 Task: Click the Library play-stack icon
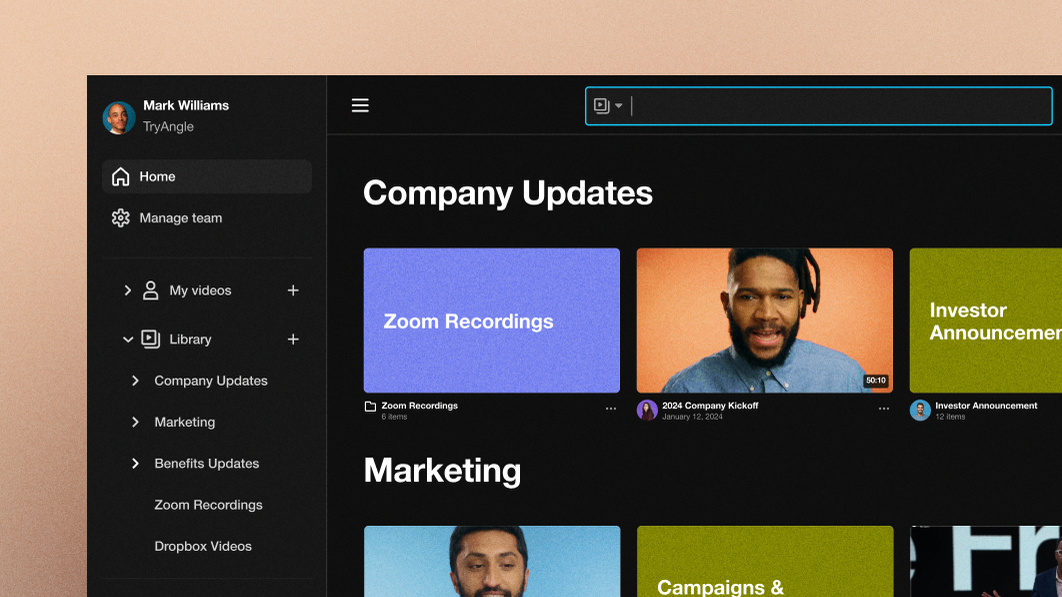[x=150, y=339]
